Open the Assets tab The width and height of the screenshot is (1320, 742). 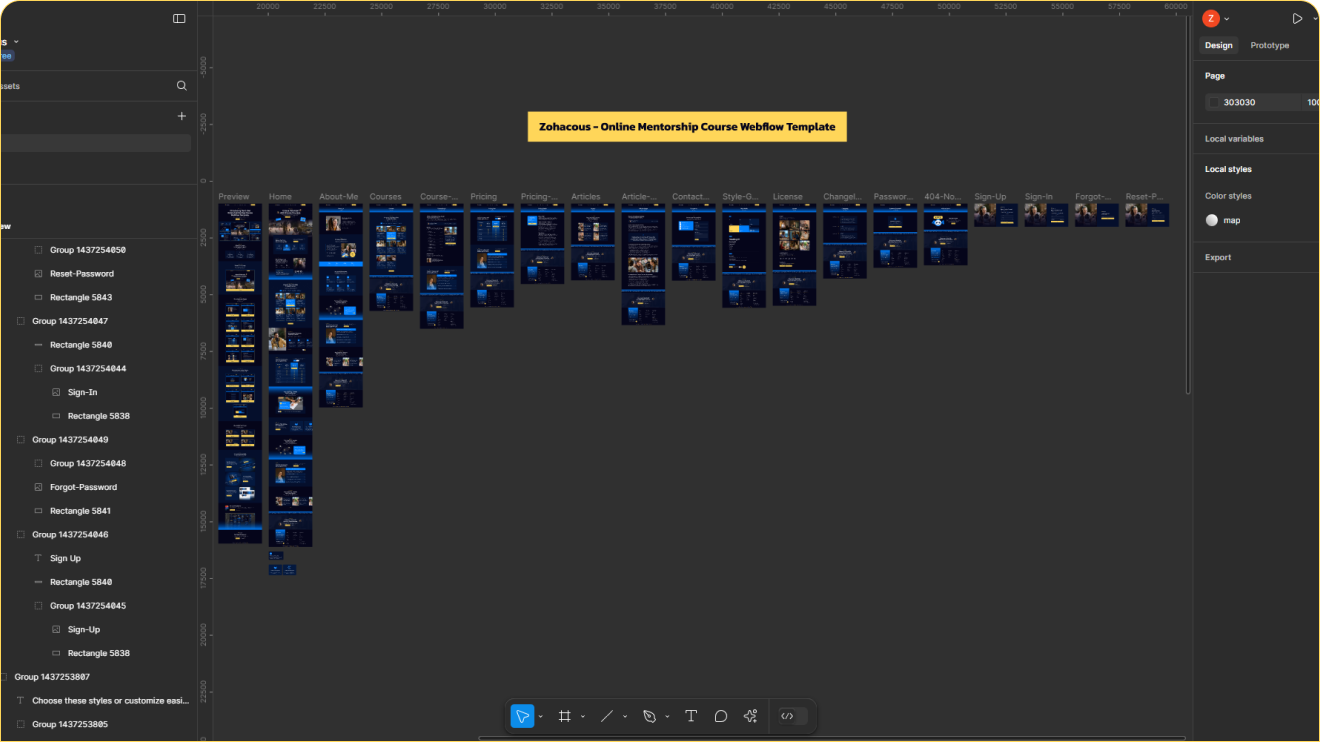pyautogui.click(x=9, y=86)
